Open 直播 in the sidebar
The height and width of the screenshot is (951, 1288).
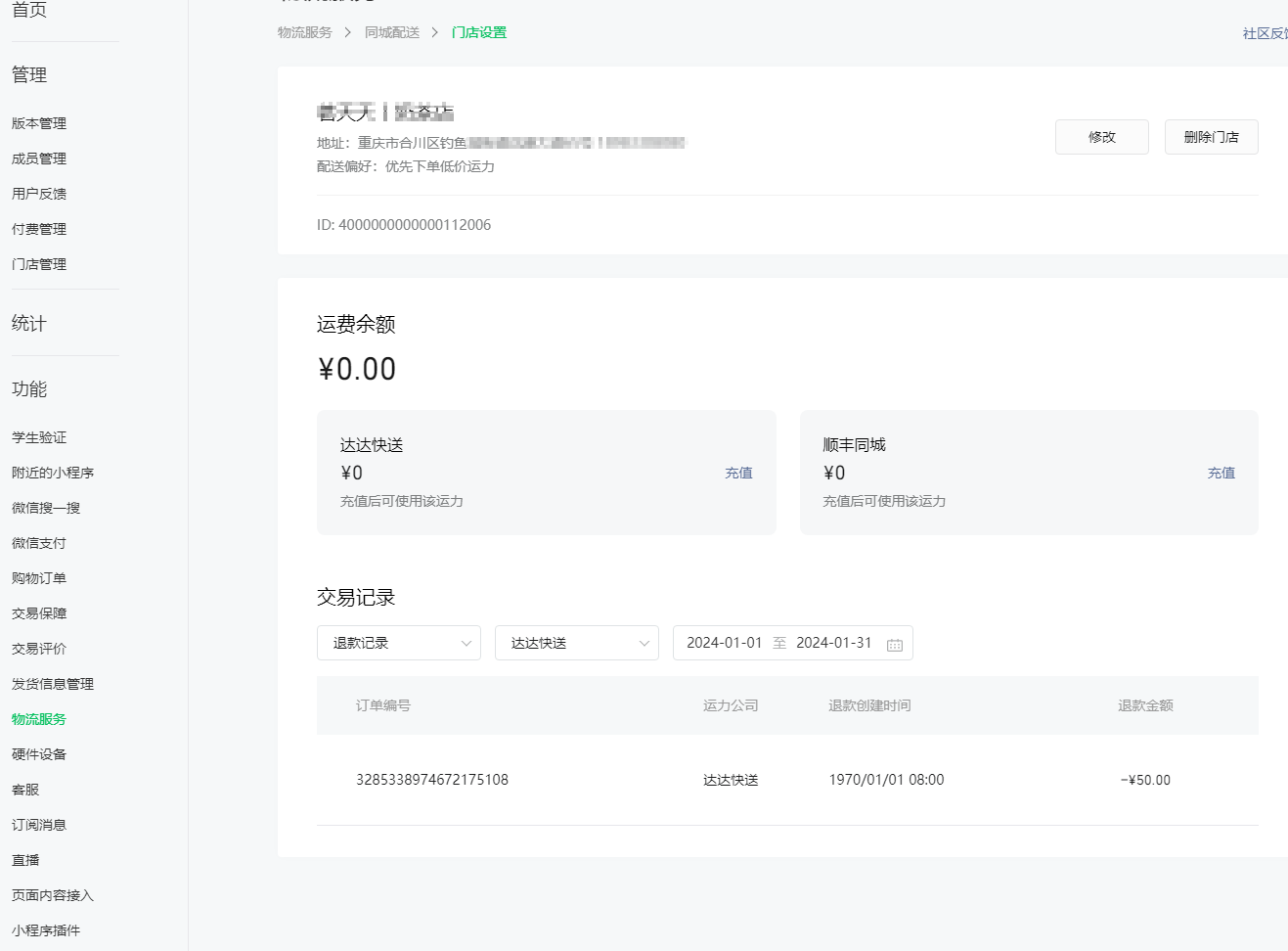(x=25, y=860)
